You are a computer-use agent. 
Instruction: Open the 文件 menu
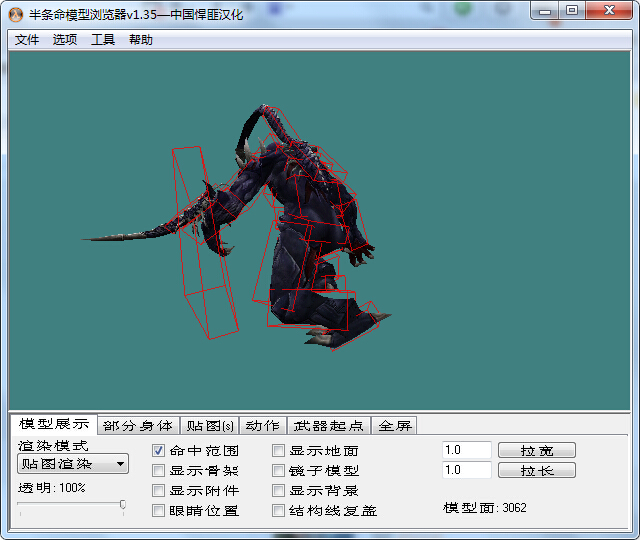pyautogui.click(x=26, y=40)
